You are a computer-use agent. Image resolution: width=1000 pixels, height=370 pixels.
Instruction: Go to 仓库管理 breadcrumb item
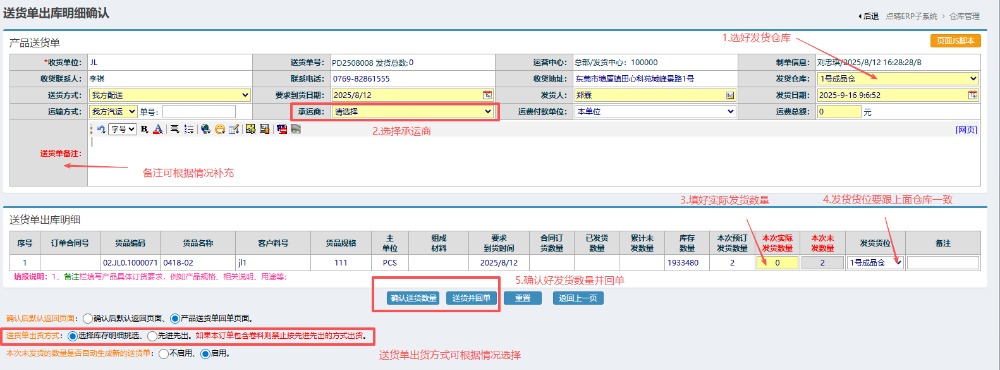pos(966,17)
